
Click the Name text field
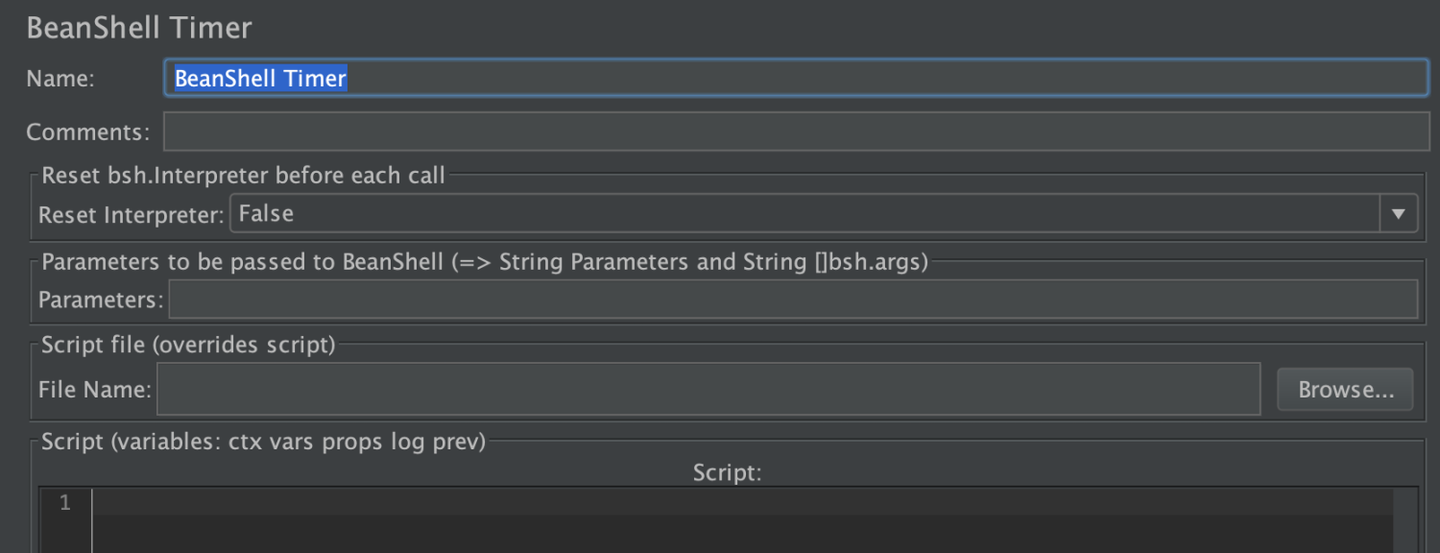coord(795,78)
